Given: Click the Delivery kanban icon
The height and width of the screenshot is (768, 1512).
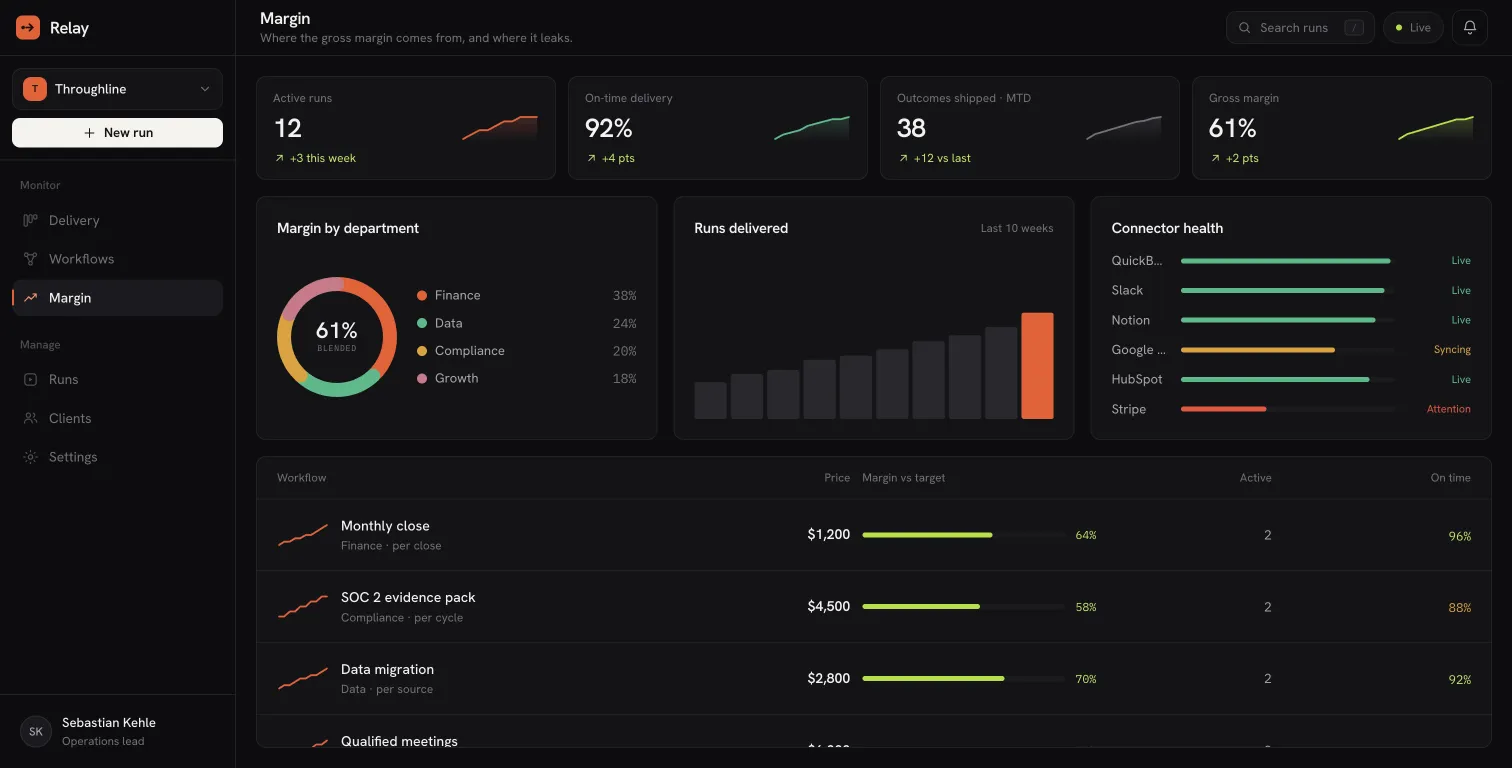Looking at the screenshot, I should (x=30, y=220).
